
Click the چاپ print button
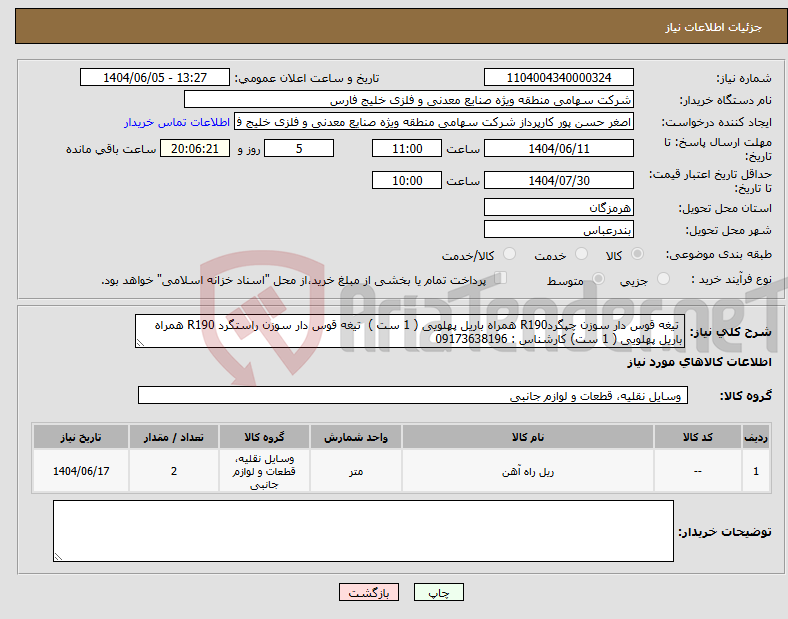(x=439, y=592)
